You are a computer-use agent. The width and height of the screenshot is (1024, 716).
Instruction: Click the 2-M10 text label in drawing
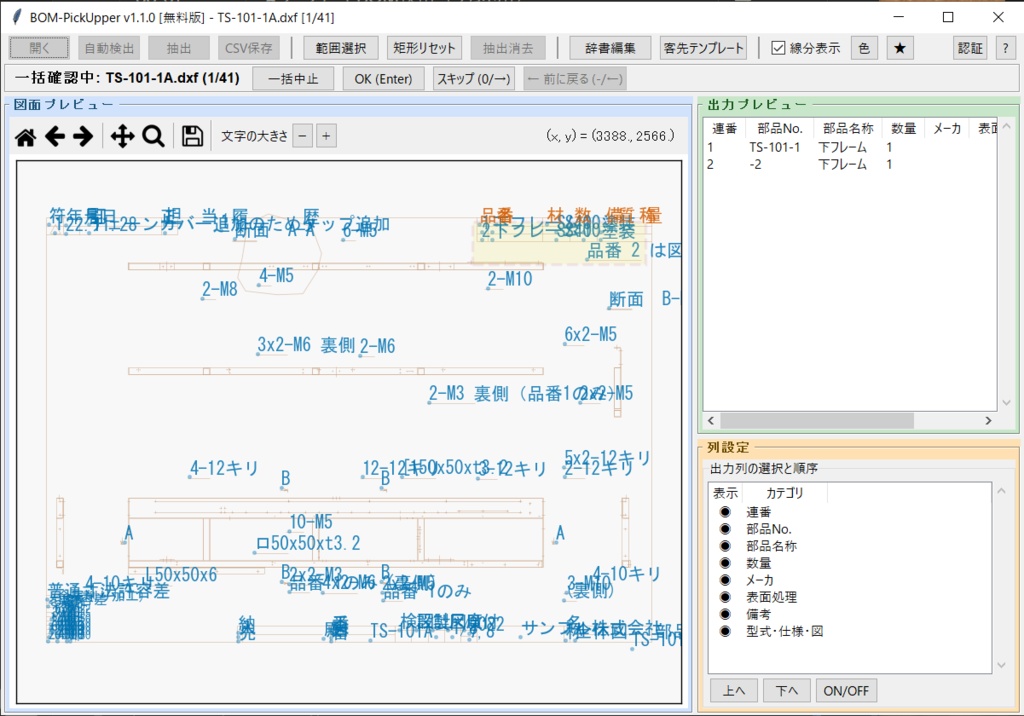click(509, 279)
